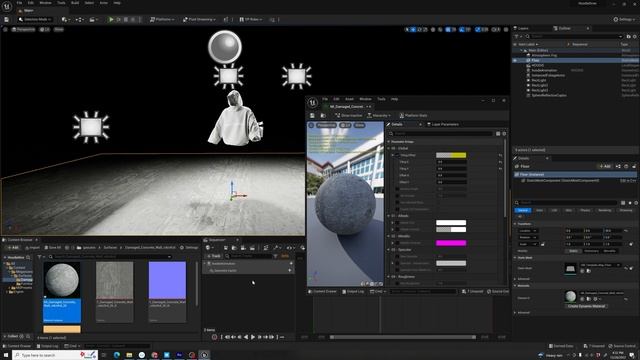Click the Windows taskbar search box
Viewport: 640px width, 360px height.
point(55,355)
